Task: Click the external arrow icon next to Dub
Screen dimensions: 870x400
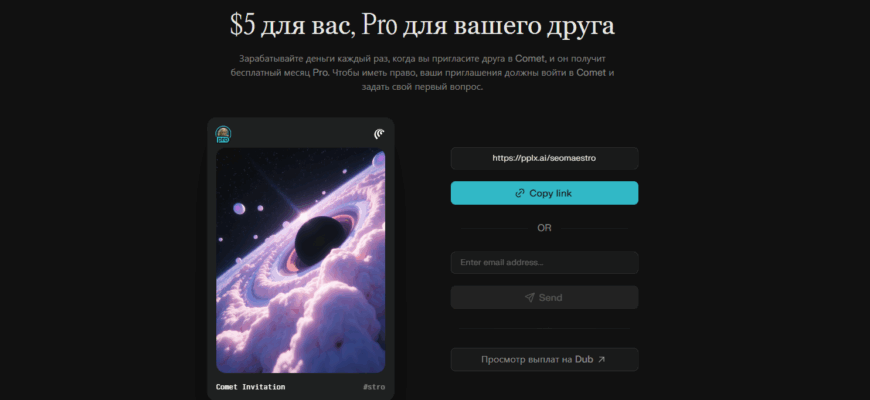Action: tap(601, 360)
